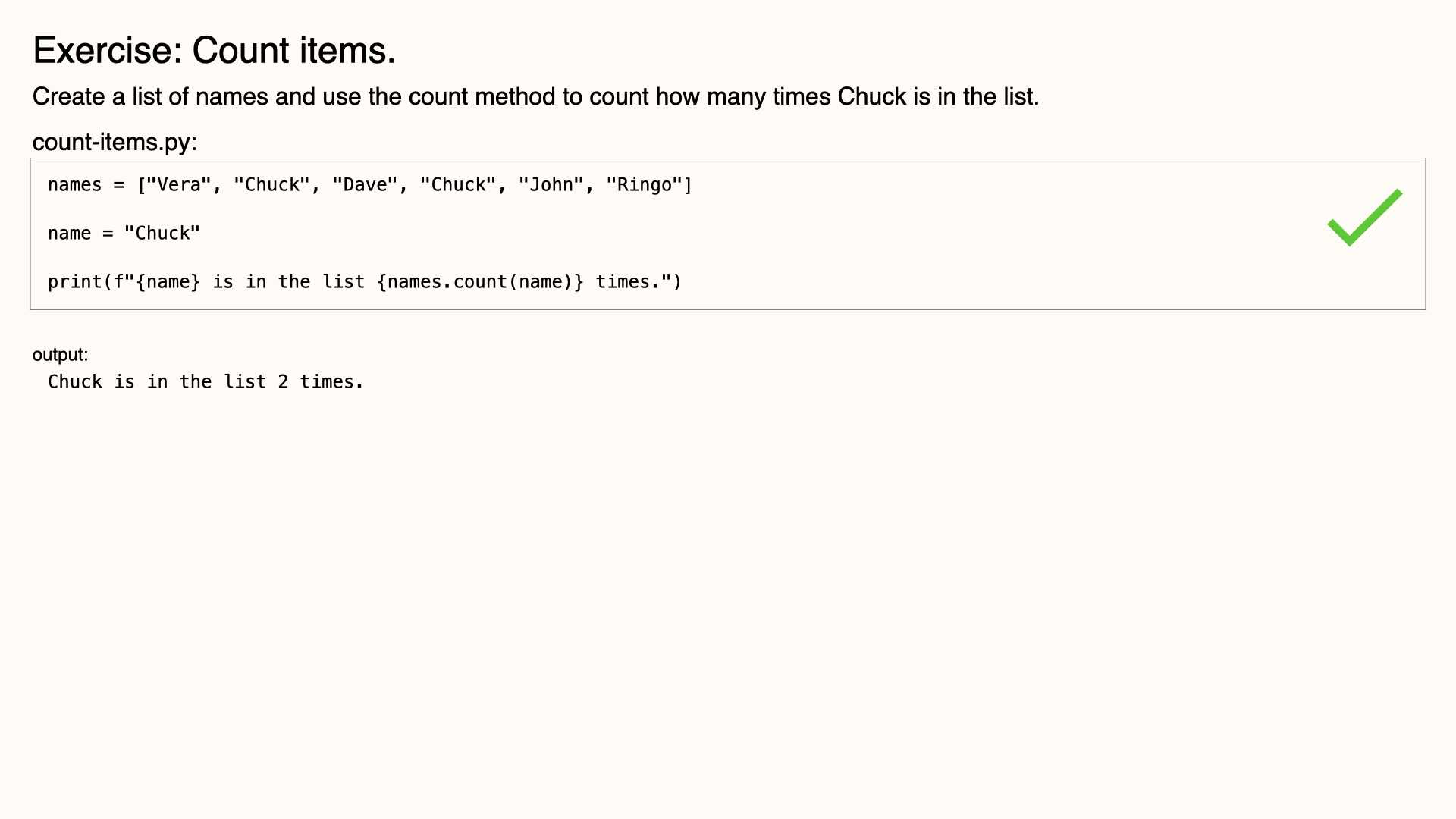Click the count-items.py filename label

pyautogui.click(x=115, y=142)
